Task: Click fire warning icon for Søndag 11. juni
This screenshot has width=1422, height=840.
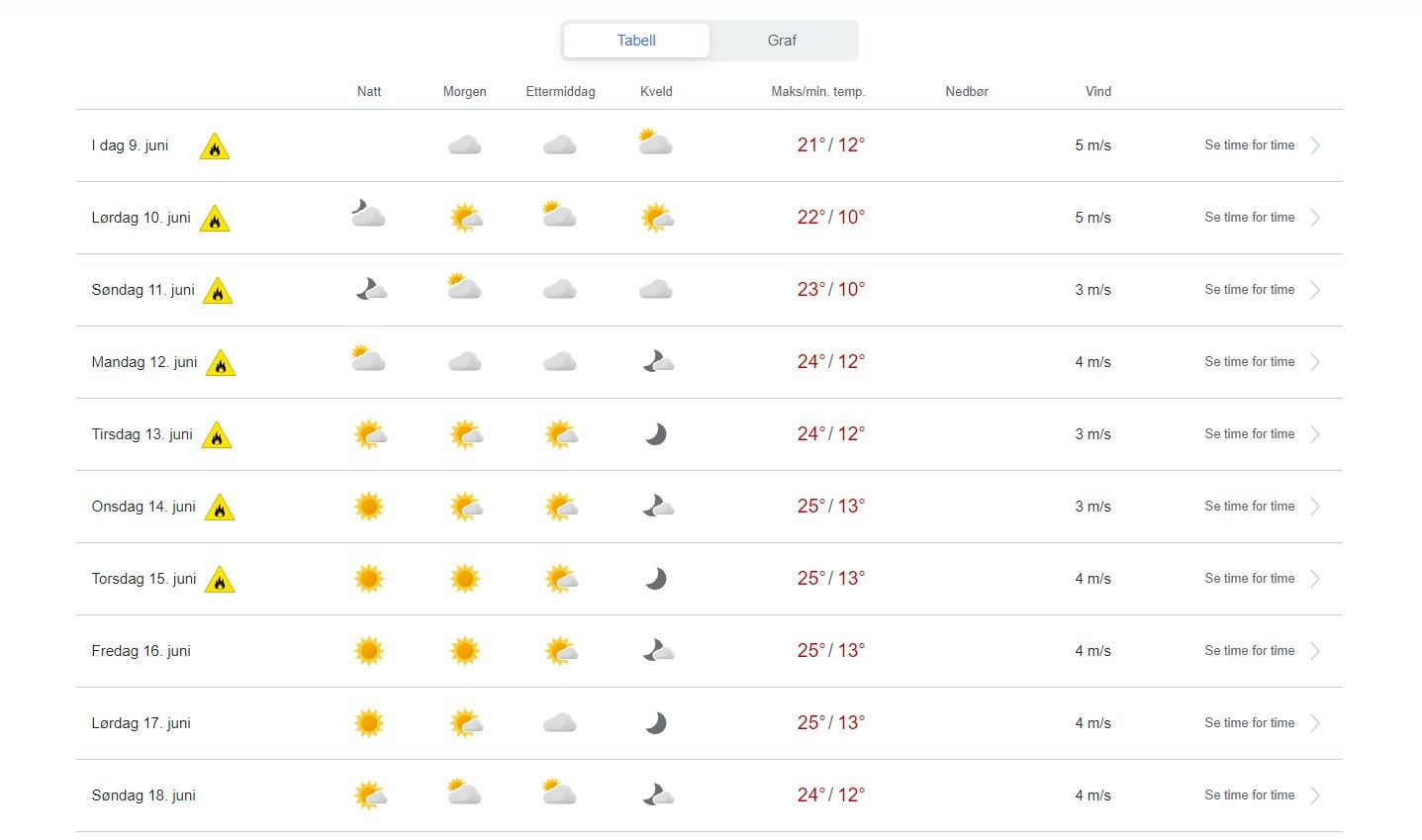Action: click(218, 292)
